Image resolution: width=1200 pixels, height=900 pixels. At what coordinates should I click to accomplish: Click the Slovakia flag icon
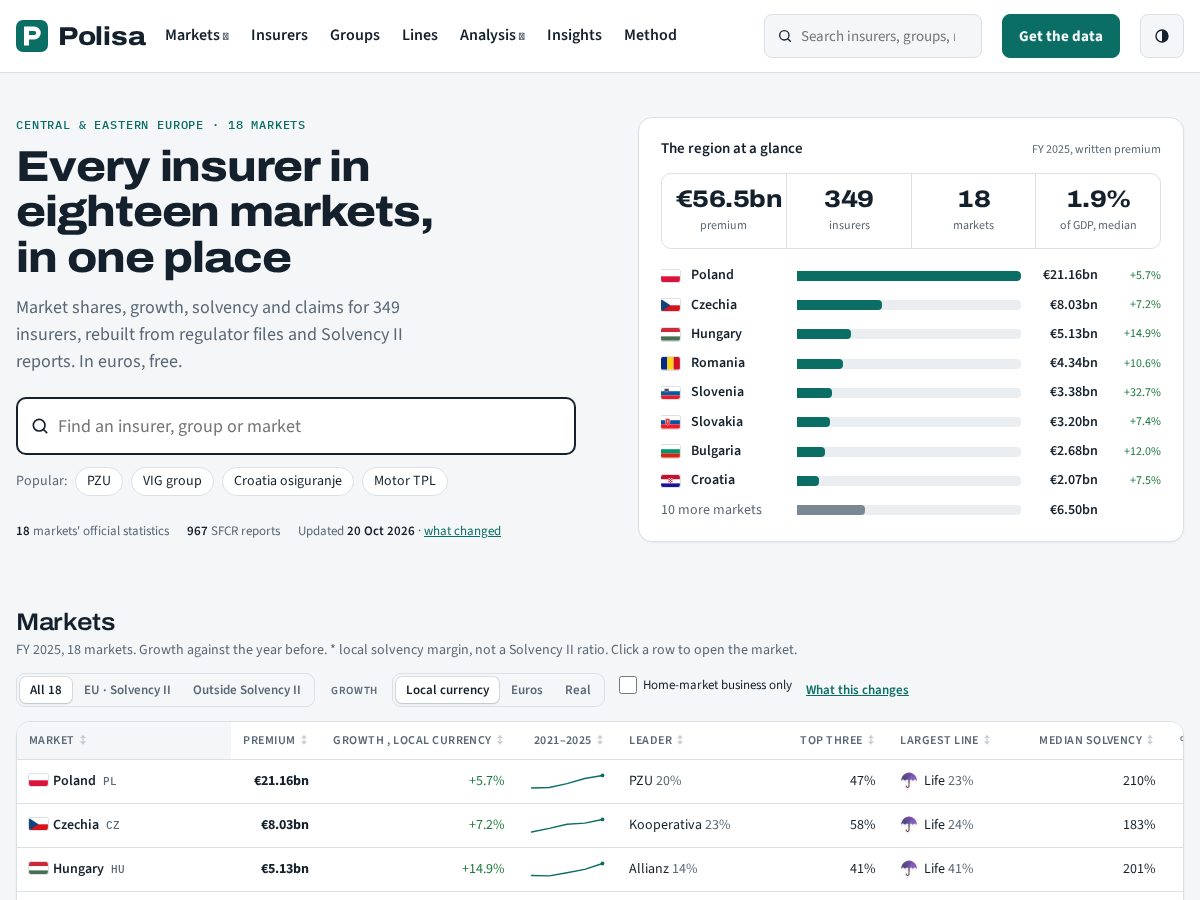pos(670,422)
